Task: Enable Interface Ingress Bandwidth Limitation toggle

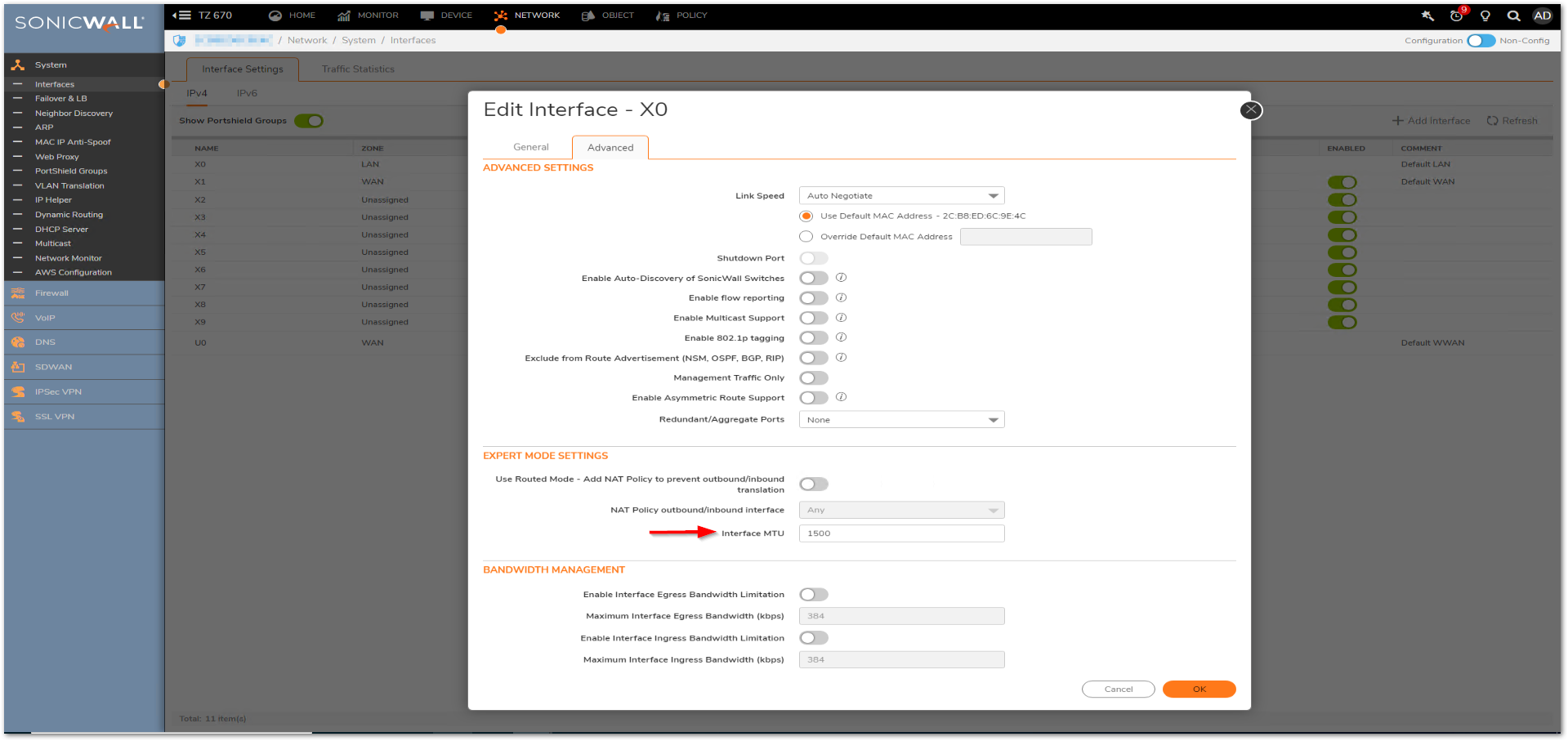Action: 814,638
